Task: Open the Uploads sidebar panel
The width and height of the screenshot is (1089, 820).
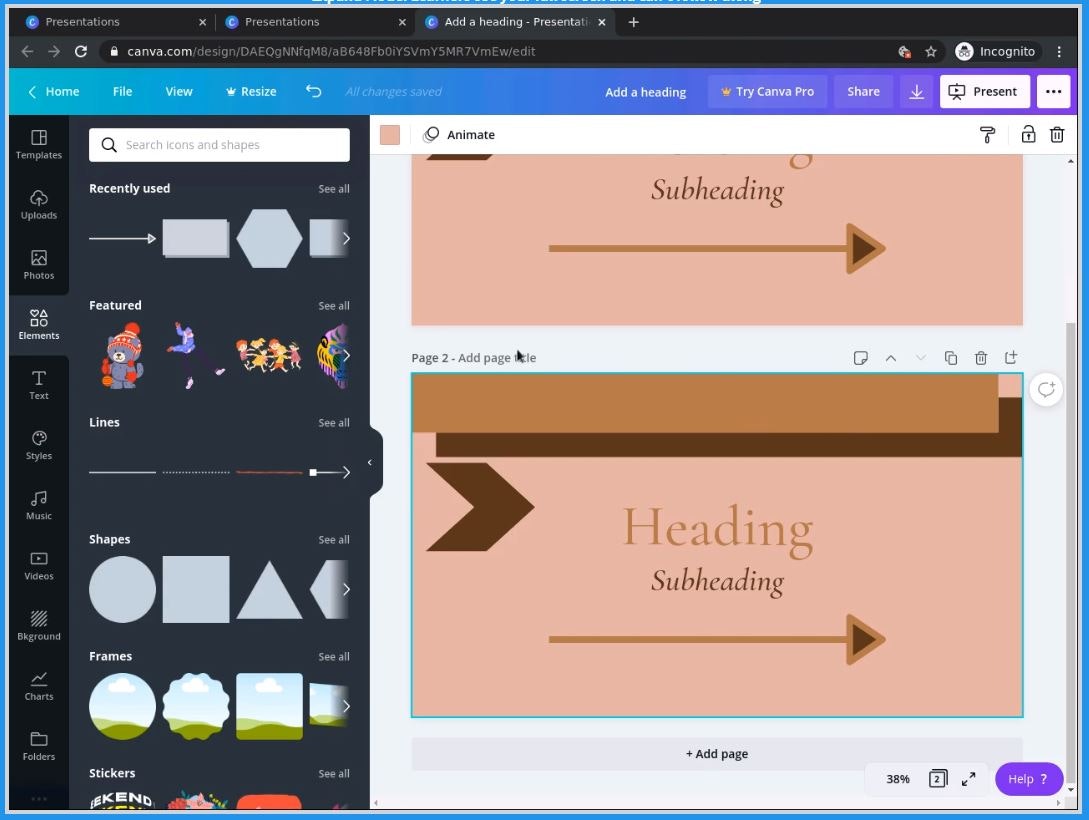Action: (x=39, y=205)
